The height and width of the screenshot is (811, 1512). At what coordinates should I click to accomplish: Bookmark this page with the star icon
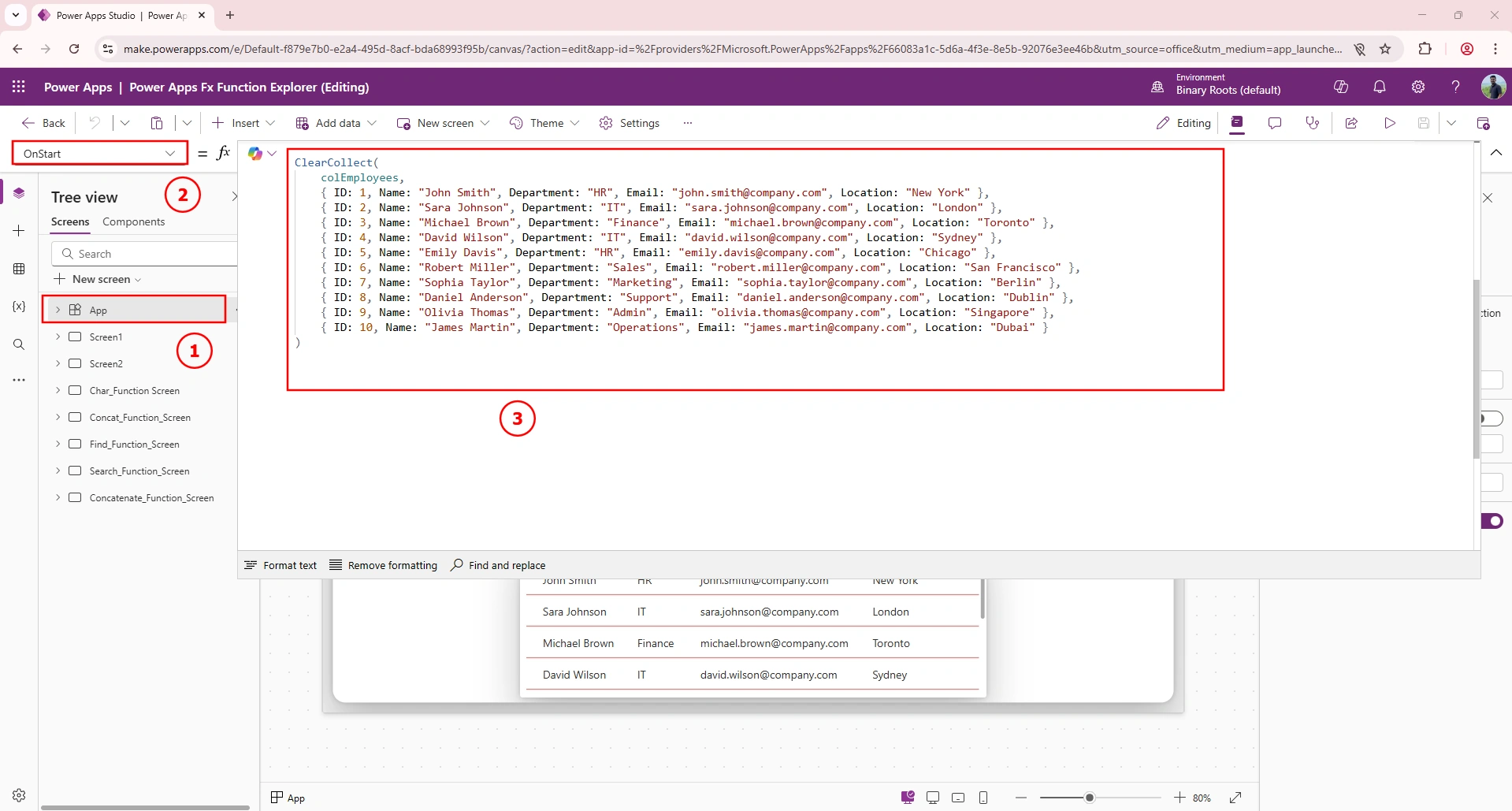(1385, 49)
